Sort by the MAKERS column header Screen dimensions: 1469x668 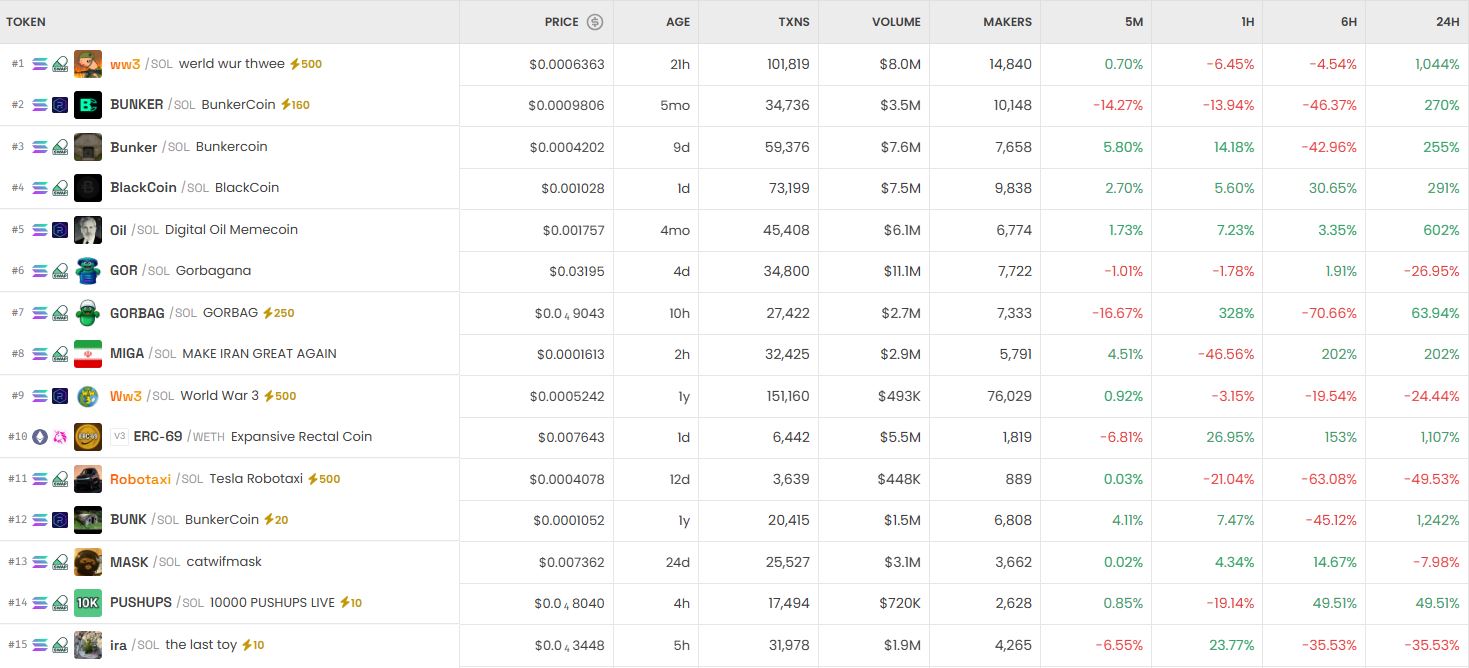tap(1007, 22)
